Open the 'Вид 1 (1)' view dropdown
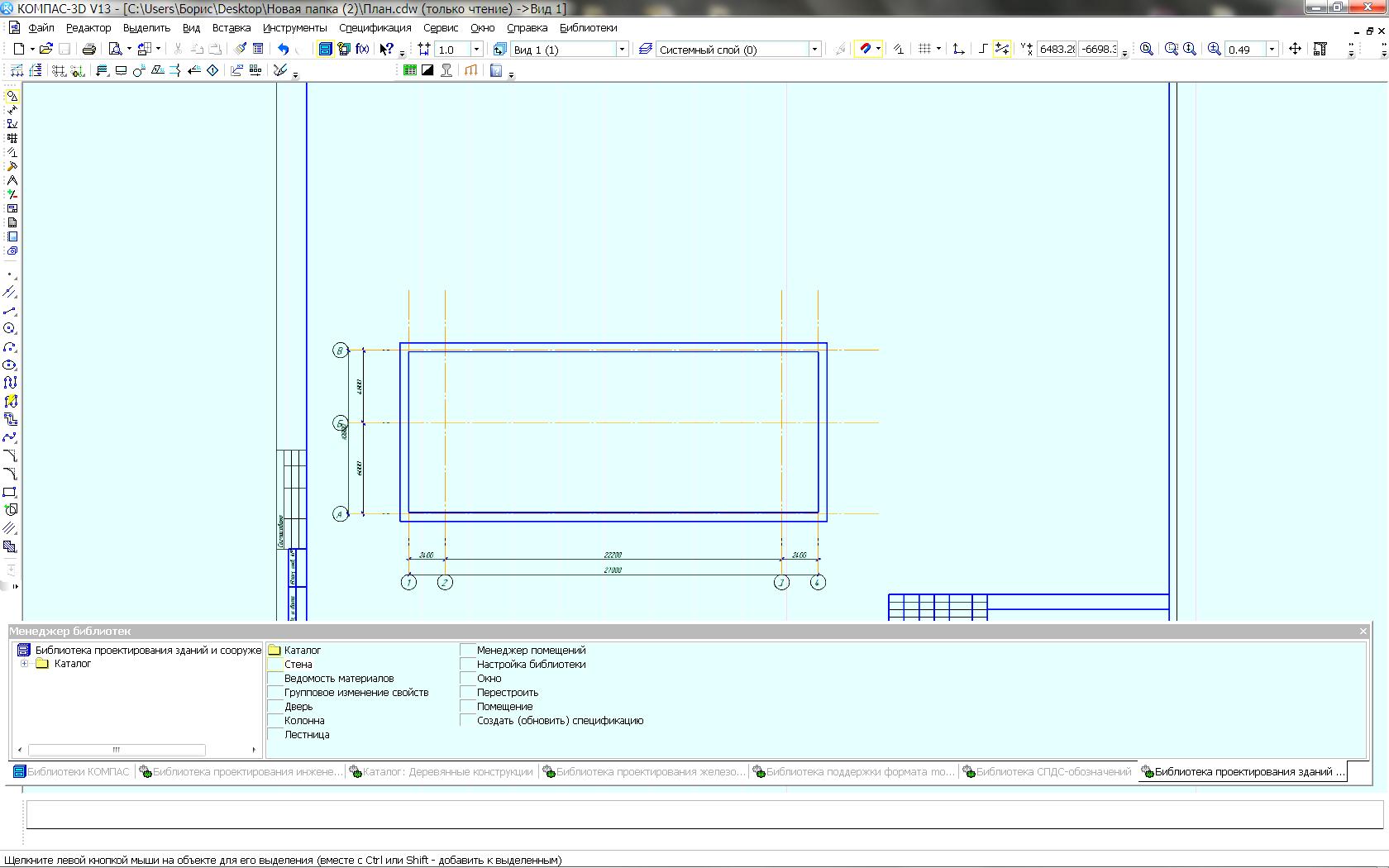Screen dimensions: 1389x868 pos(622,50)
